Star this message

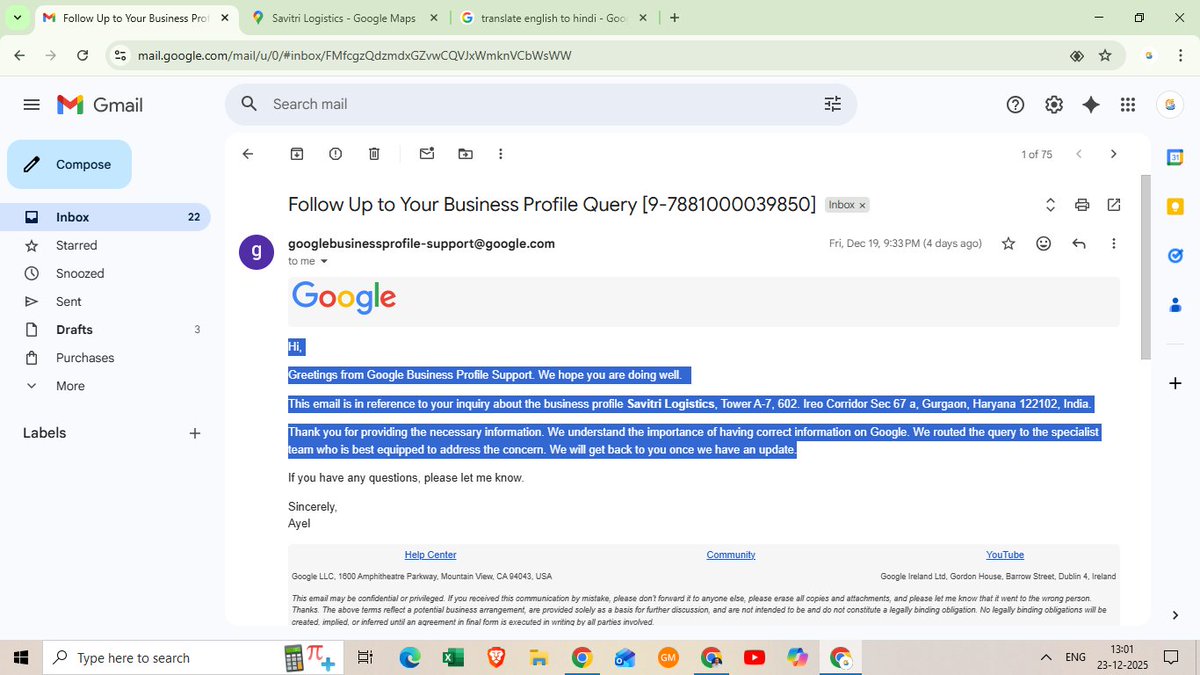[x=1008, y=243]
